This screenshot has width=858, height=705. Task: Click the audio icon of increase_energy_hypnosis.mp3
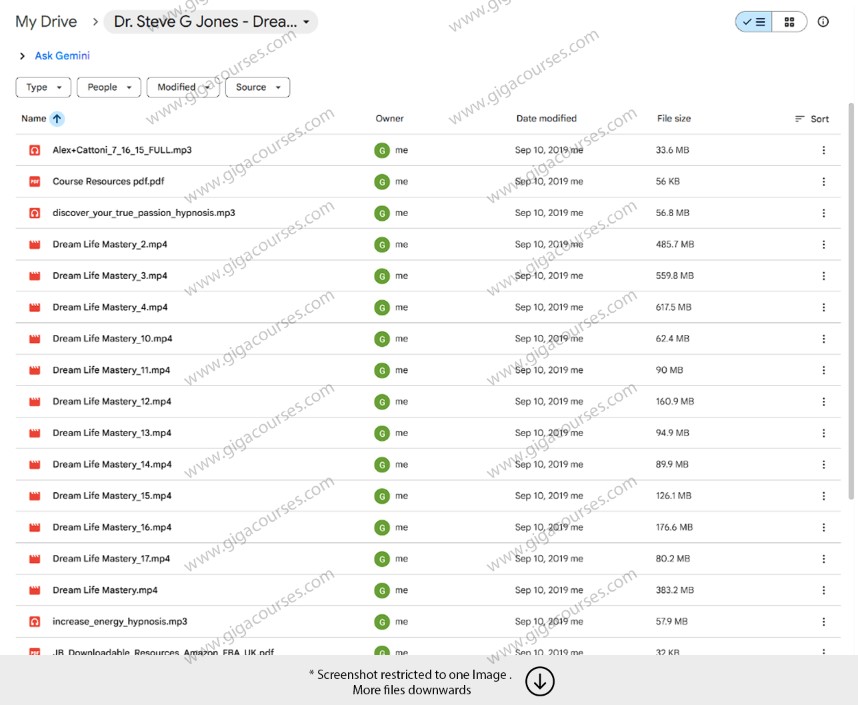click(x=34, y=622)
